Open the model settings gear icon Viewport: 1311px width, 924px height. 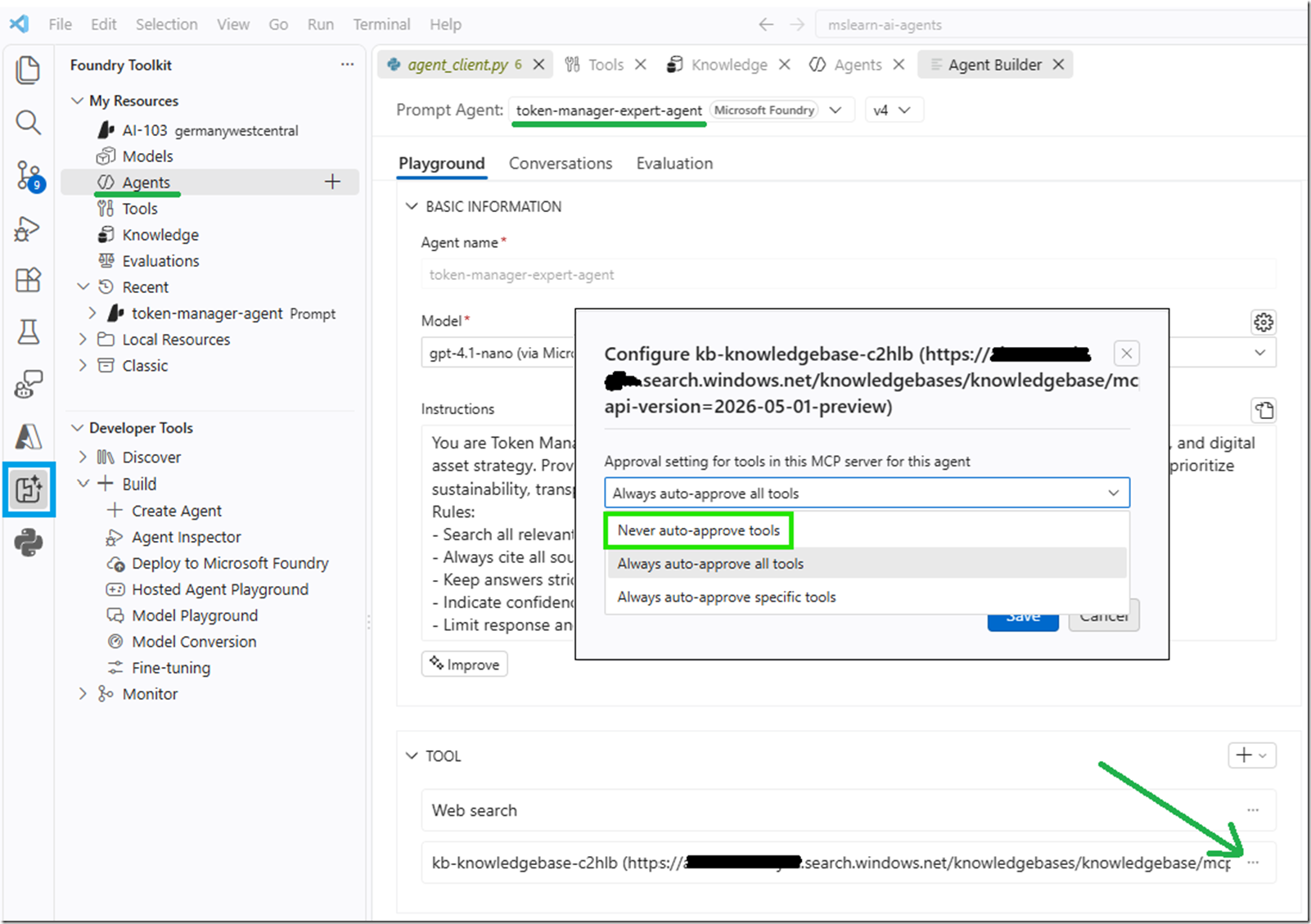pos(1264,322)
